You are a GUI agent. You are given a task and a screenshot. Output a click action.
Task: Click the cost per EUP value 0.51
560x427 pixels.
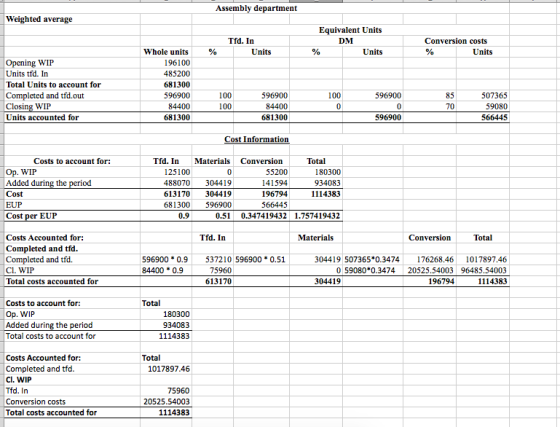(x=223, y=216)
